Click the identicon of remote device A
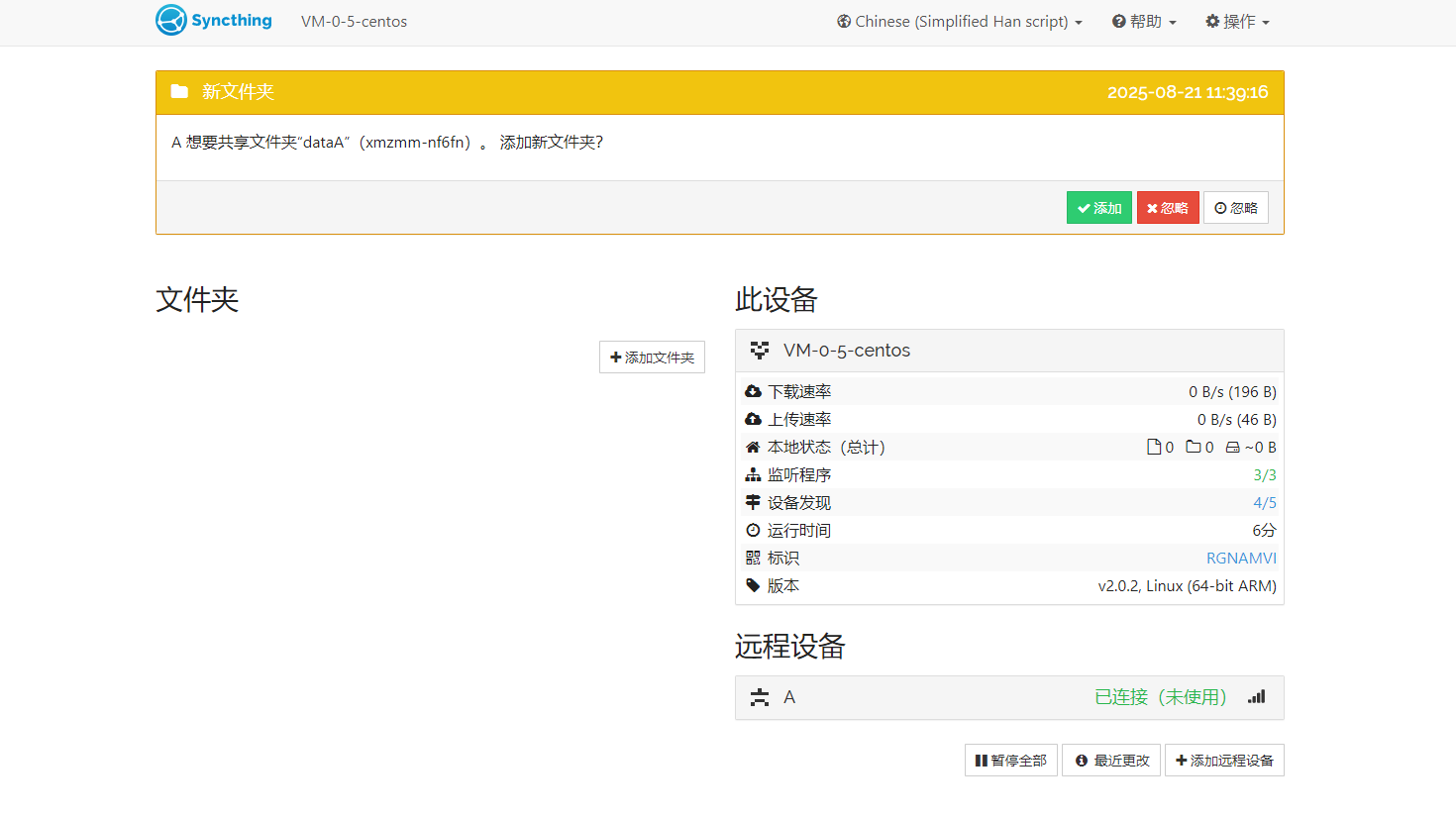 pos(760,697)
